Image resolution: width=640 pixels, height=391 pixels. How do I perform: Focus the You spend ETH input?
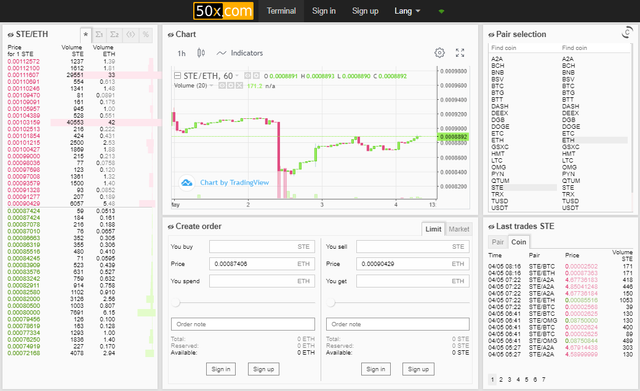click(262, 281)
